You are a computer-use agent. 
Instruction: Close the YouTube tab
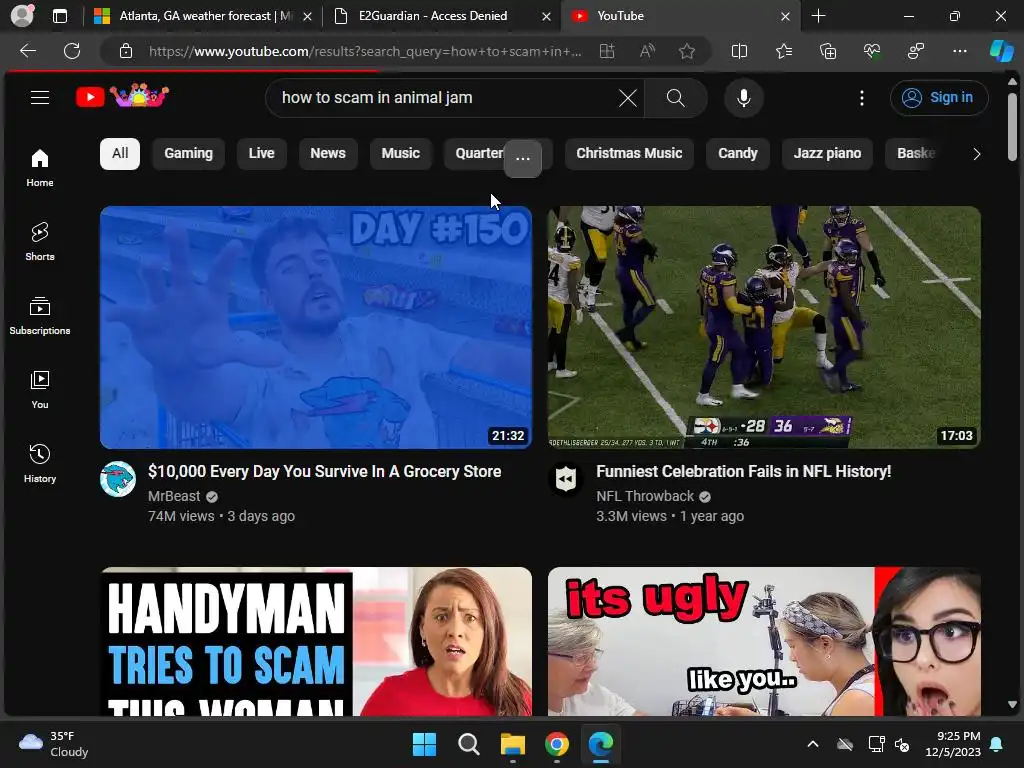786,16
